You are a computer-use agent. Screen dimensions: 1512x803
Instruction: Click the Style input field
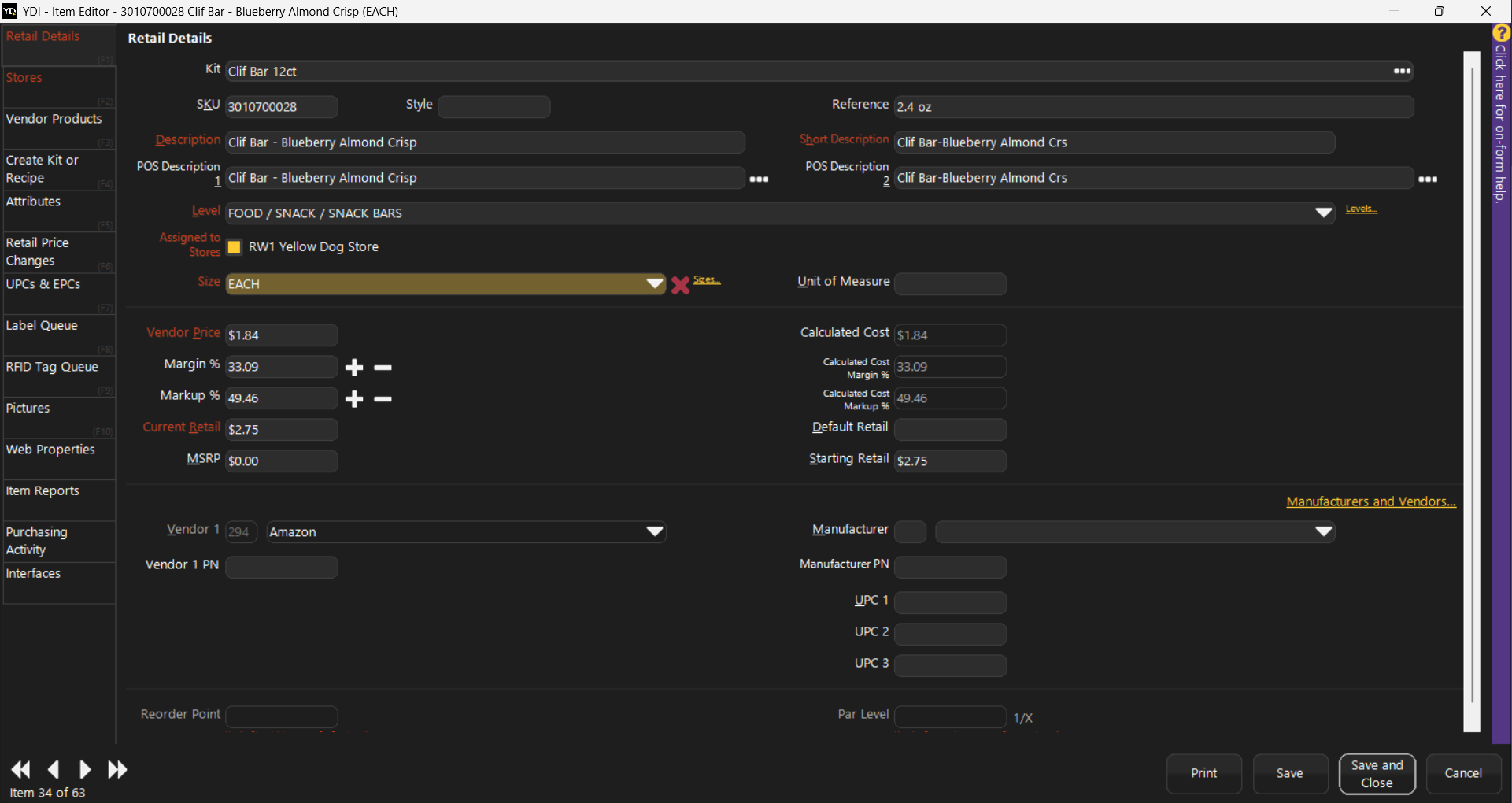(x=494, y=107)
